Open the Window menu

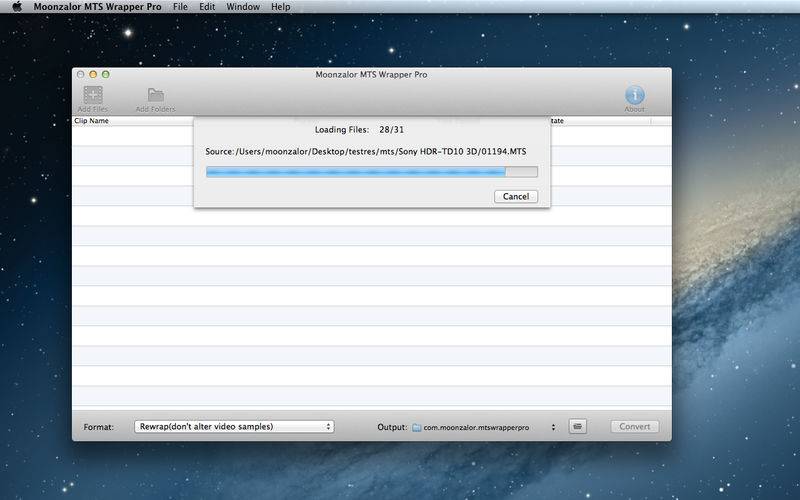(243, 7)
